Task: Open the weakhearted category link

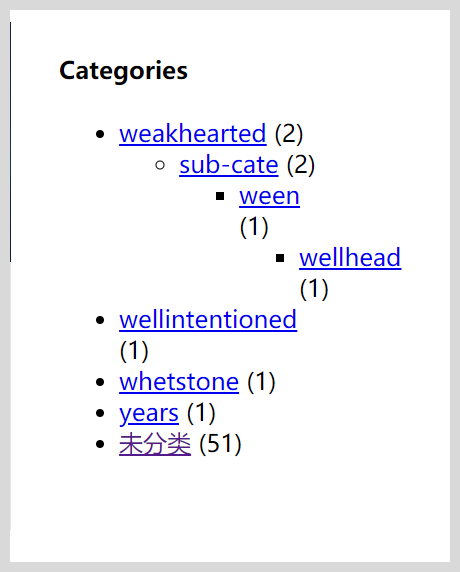Action: (193, 134)
